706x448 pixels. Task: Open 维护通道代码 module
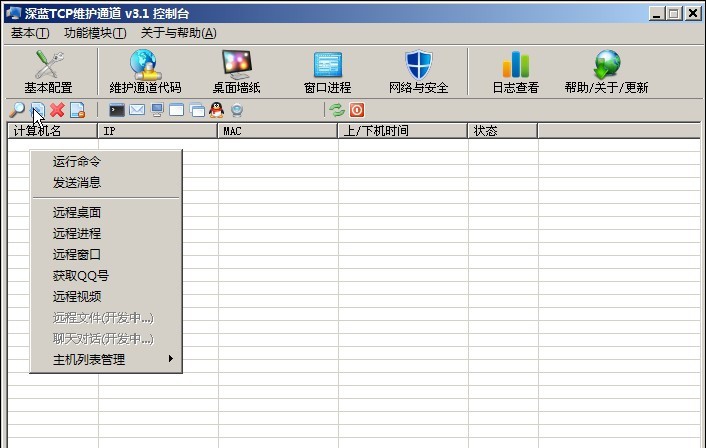[x=145, y=72]
